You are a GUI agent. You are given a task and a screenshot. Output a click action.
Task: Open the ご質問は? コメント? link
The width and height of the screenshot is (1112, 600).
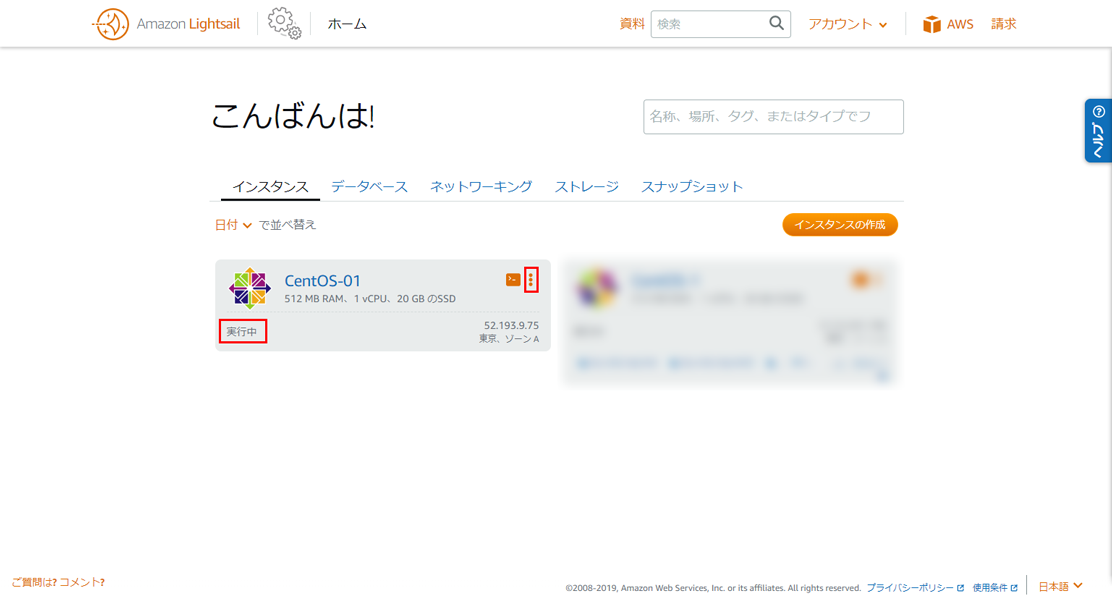coord(58,582)
